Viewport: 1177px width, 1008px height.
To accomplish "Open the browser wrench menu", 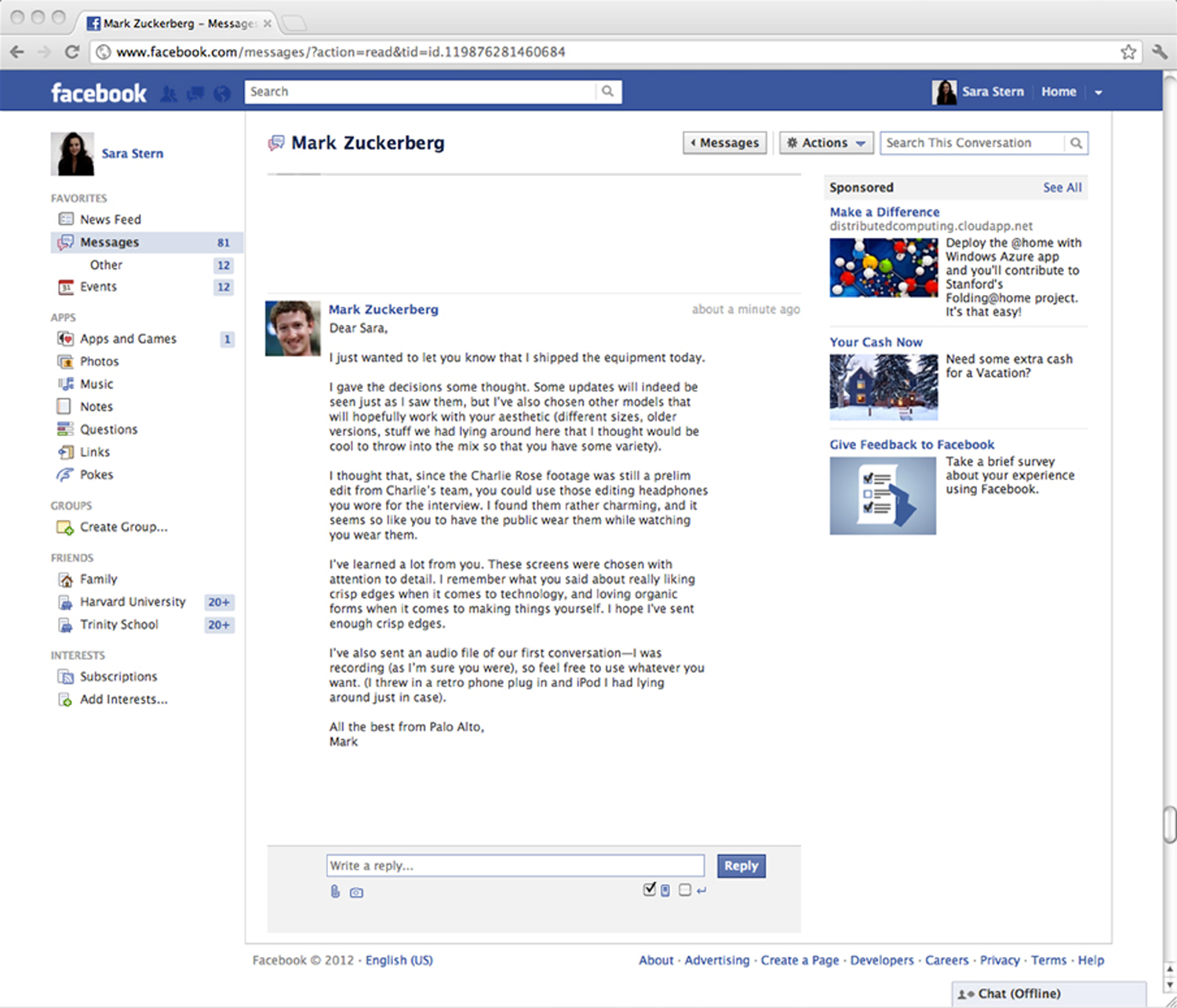I will coord(1160,52).
